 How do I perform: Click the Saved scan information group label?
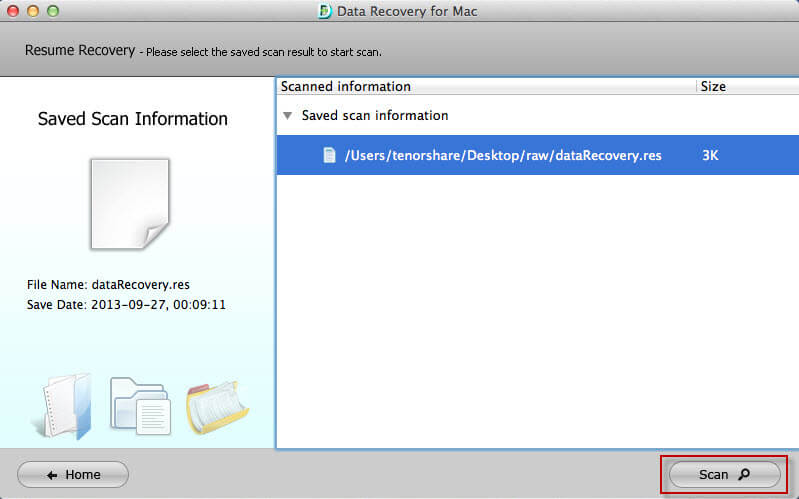(375, 115)
